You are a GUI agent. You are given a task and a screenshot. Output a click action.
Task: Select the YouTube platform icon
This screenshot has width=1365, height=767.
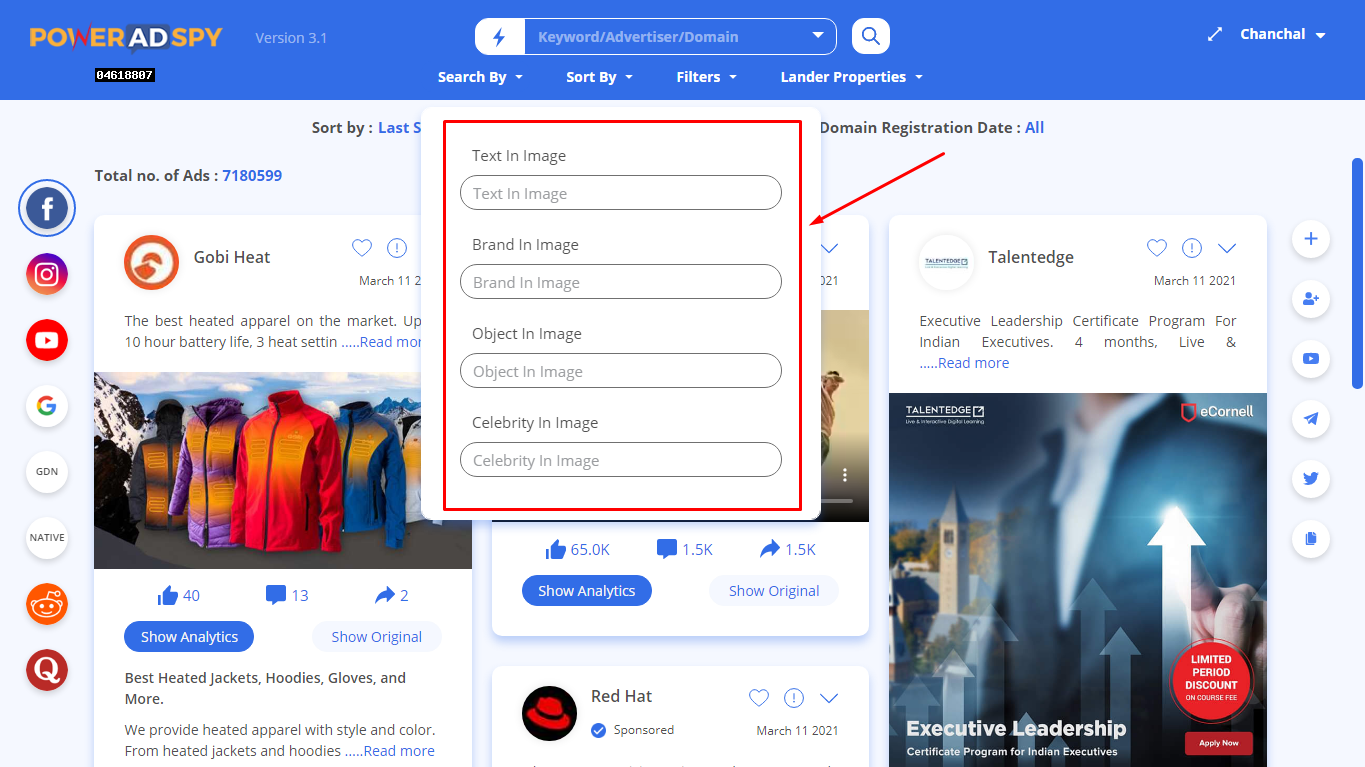[47, 340]
